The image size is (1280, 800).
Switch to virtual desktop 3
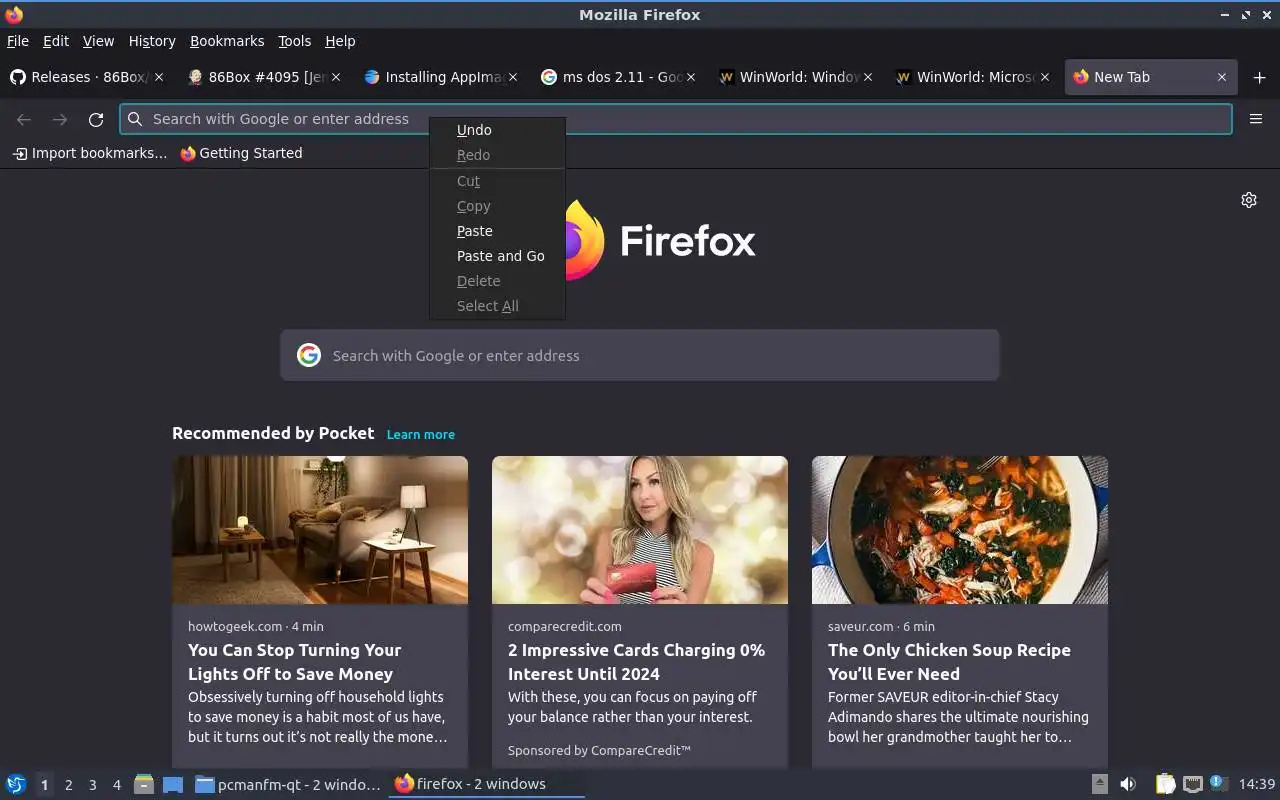coord(92,785)
